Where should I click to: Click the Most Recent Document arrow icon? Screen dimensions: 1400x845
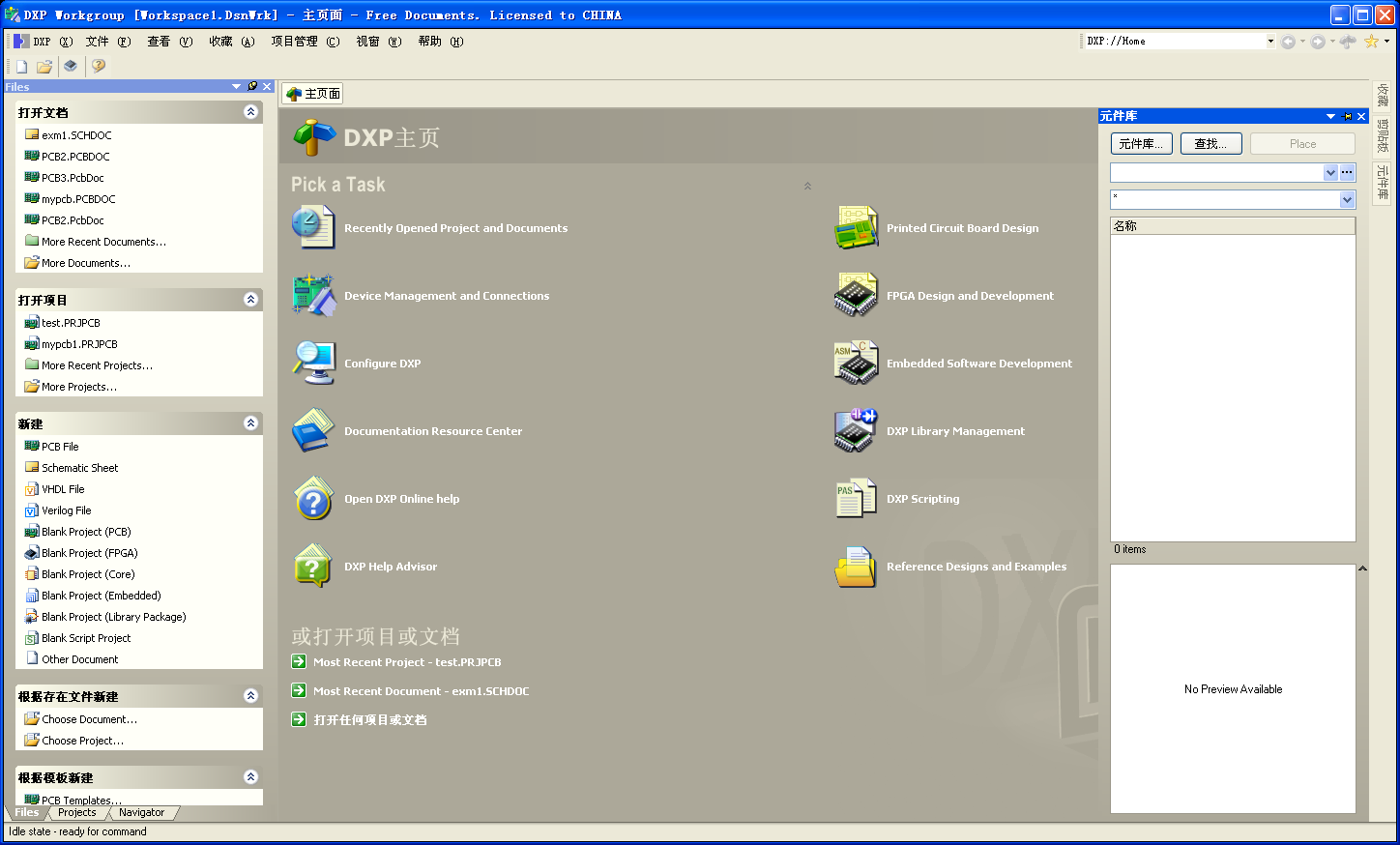click(x=299, y=690)
